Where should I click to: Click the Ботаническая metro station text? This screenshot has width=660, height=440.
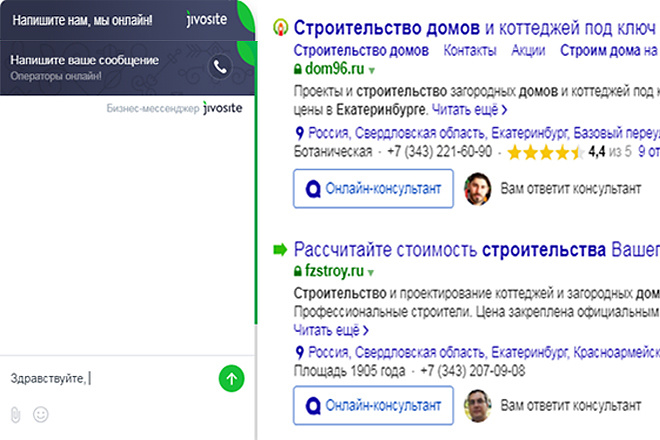(x=333, y=152)
